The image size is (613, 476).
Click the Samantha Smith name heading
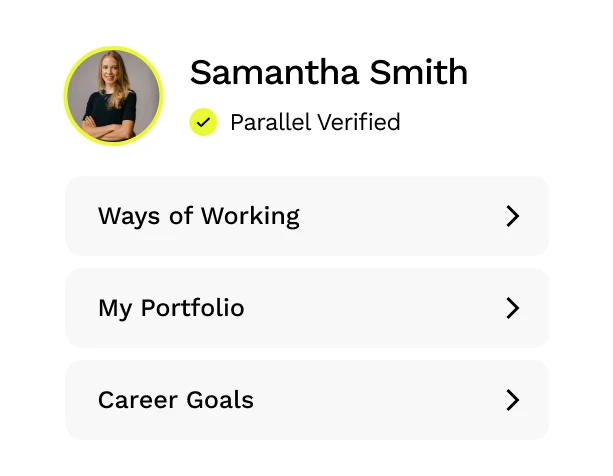(x=329, y=72)
